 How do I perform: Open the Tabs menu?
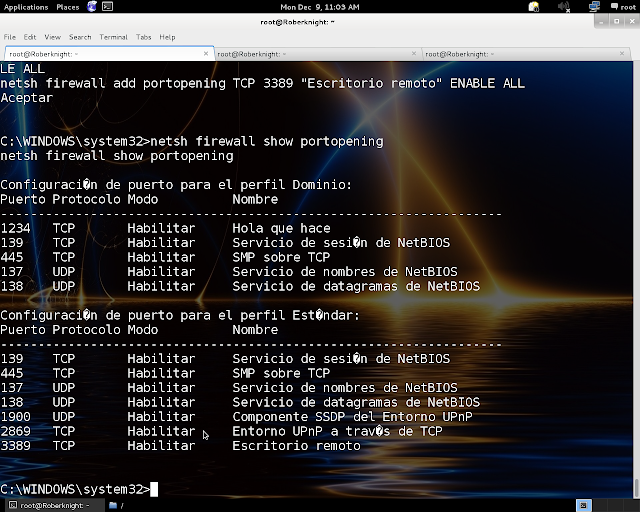144,37
